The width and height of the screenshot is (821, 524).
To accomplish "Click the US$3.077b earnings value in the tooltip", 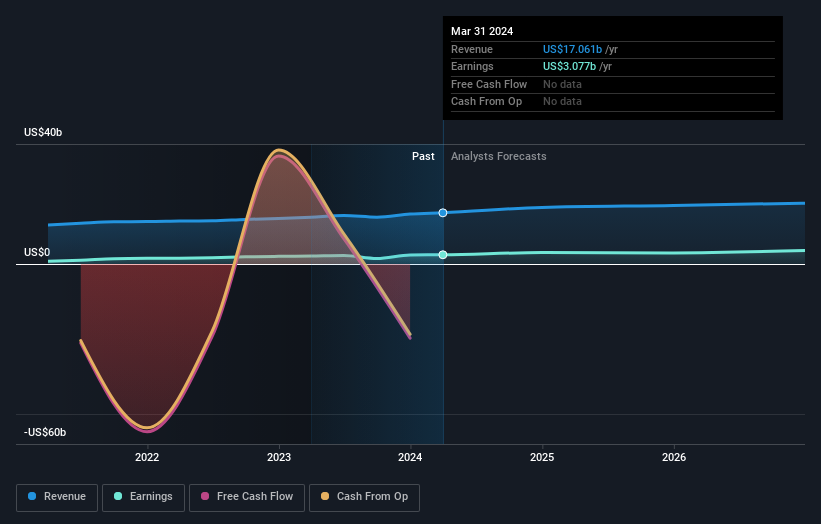I will pyautogui.click(x=569, y=66).
